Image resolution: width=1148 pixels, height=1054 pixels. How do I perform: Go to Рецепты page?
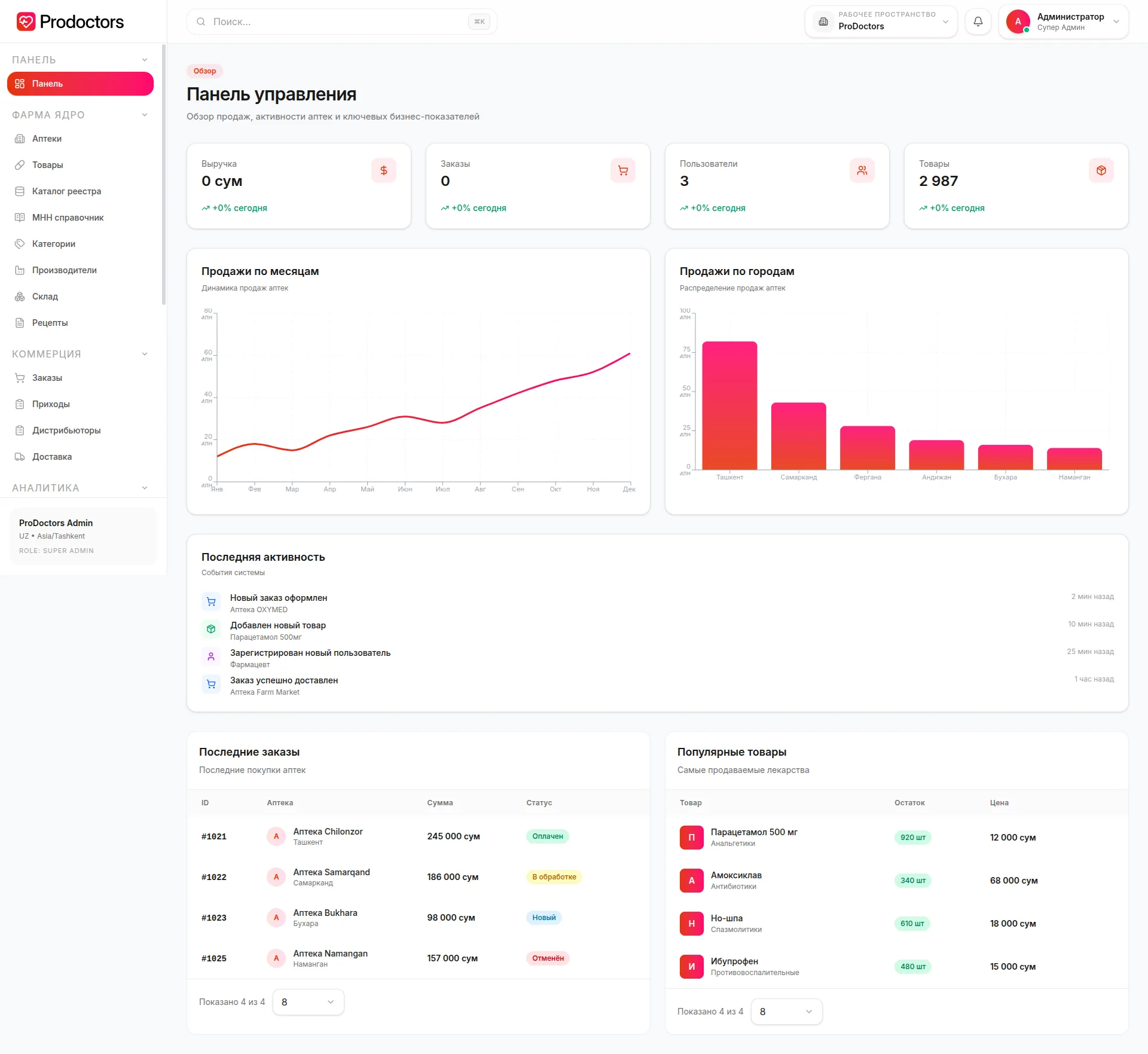pyautogui.click(x=80, y=323)
